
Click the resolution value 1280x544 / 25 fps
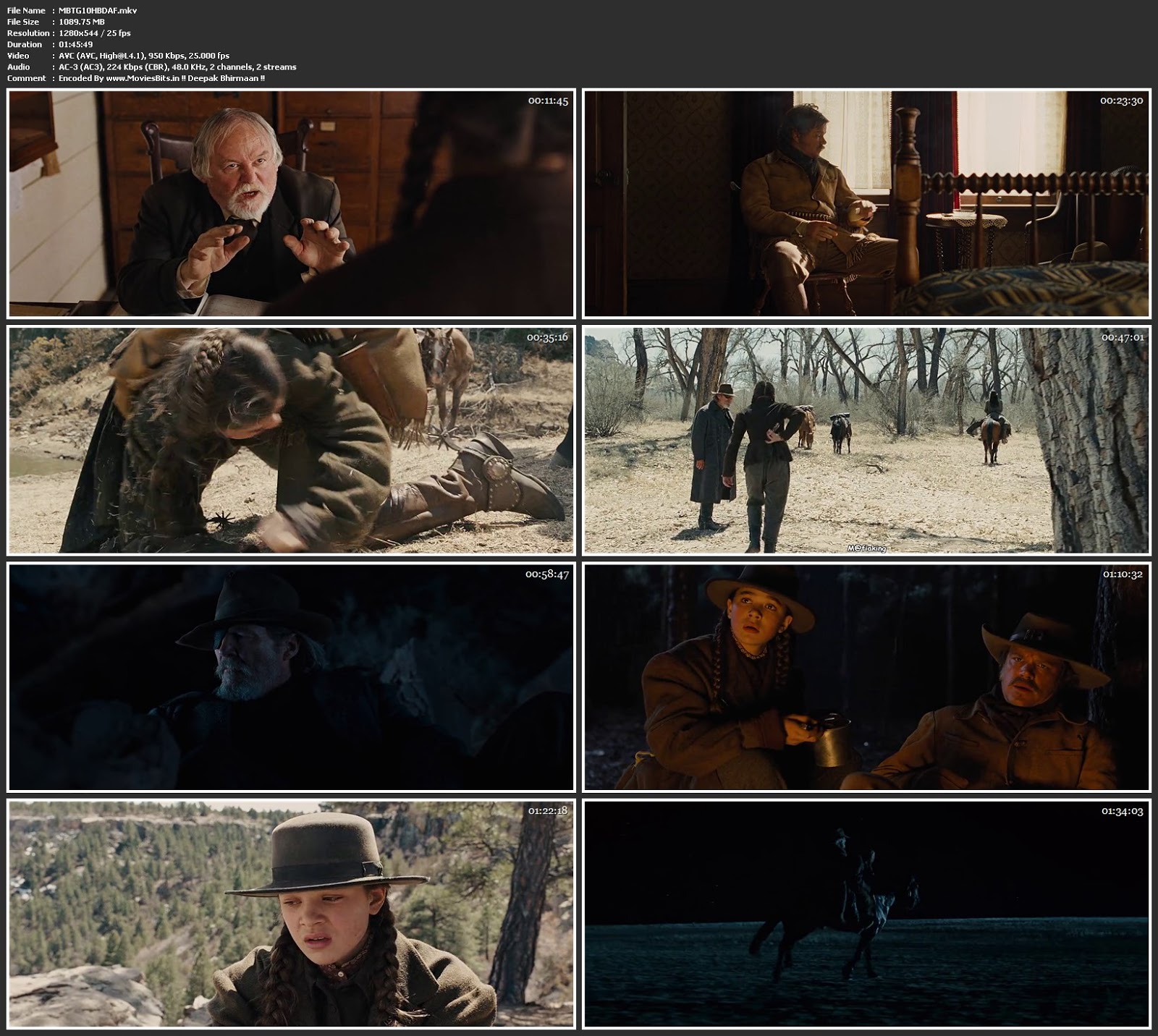[x=94, y=33]
